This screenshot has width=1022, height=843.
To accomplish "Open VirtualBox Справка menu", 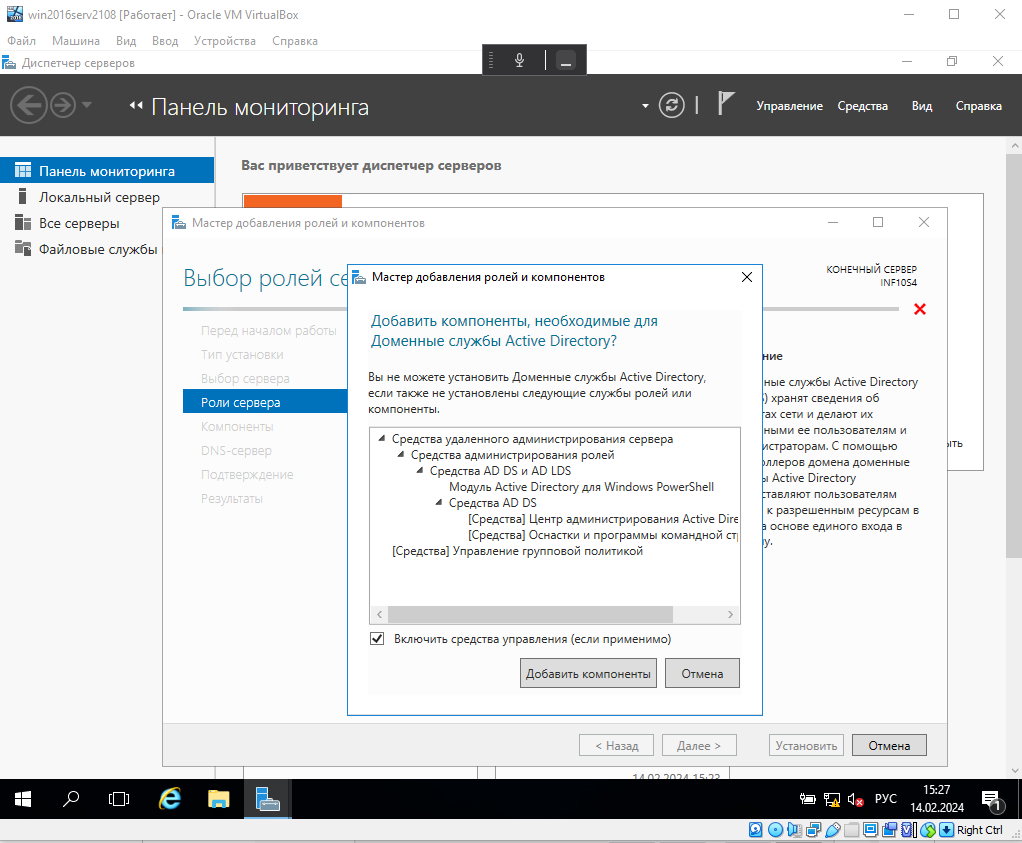I will point(295,40).
